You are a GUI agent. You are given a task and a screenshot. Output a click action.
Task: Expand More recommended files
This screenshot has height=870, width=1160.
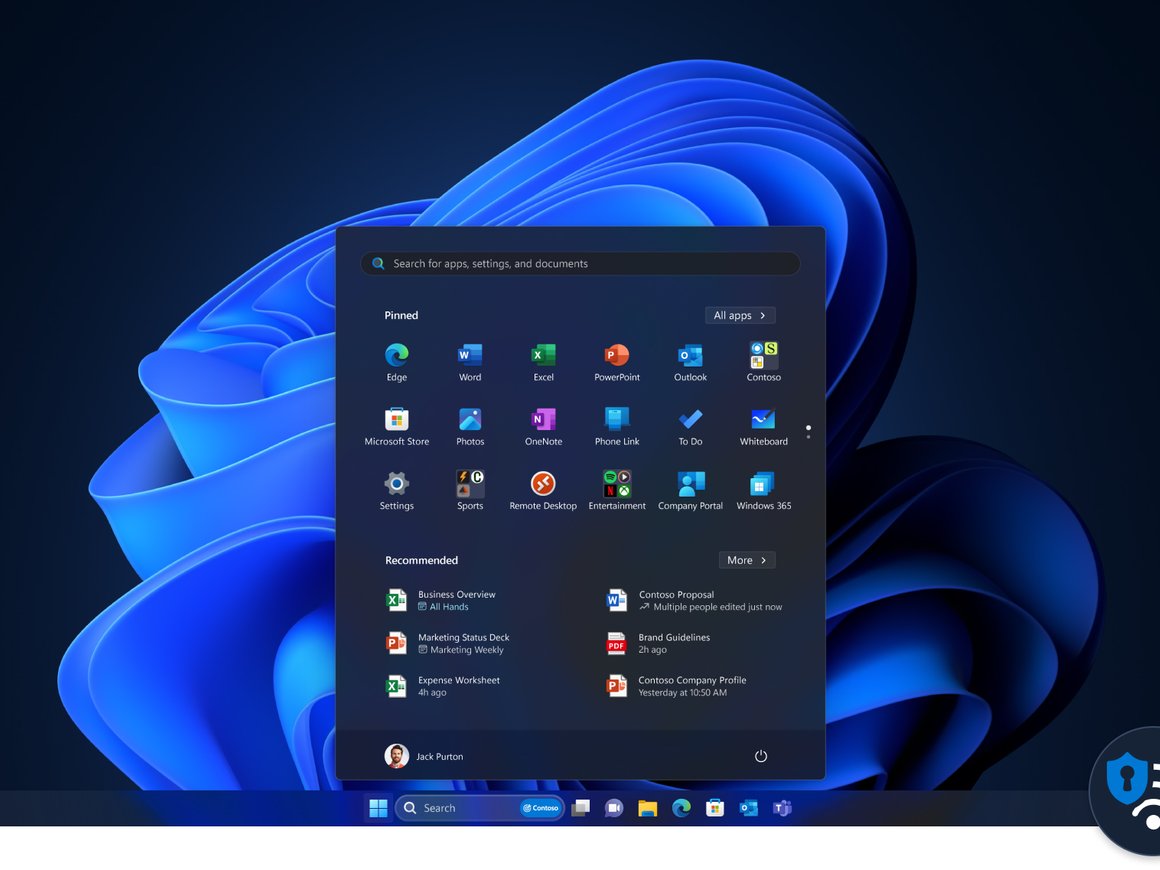(747, 560)
